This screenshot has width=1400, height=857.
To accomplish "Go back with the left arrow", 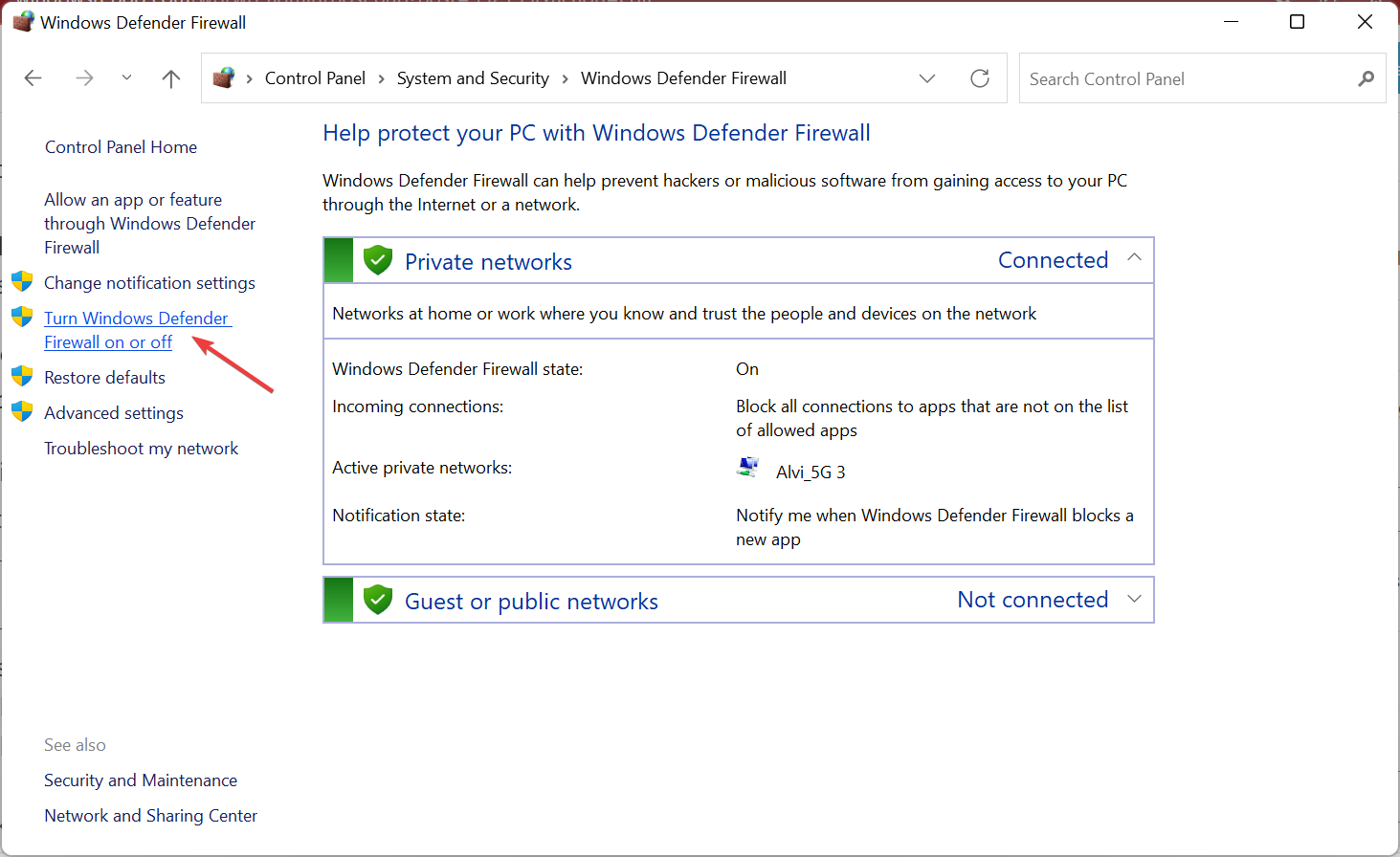I will (x=33, y=78).
